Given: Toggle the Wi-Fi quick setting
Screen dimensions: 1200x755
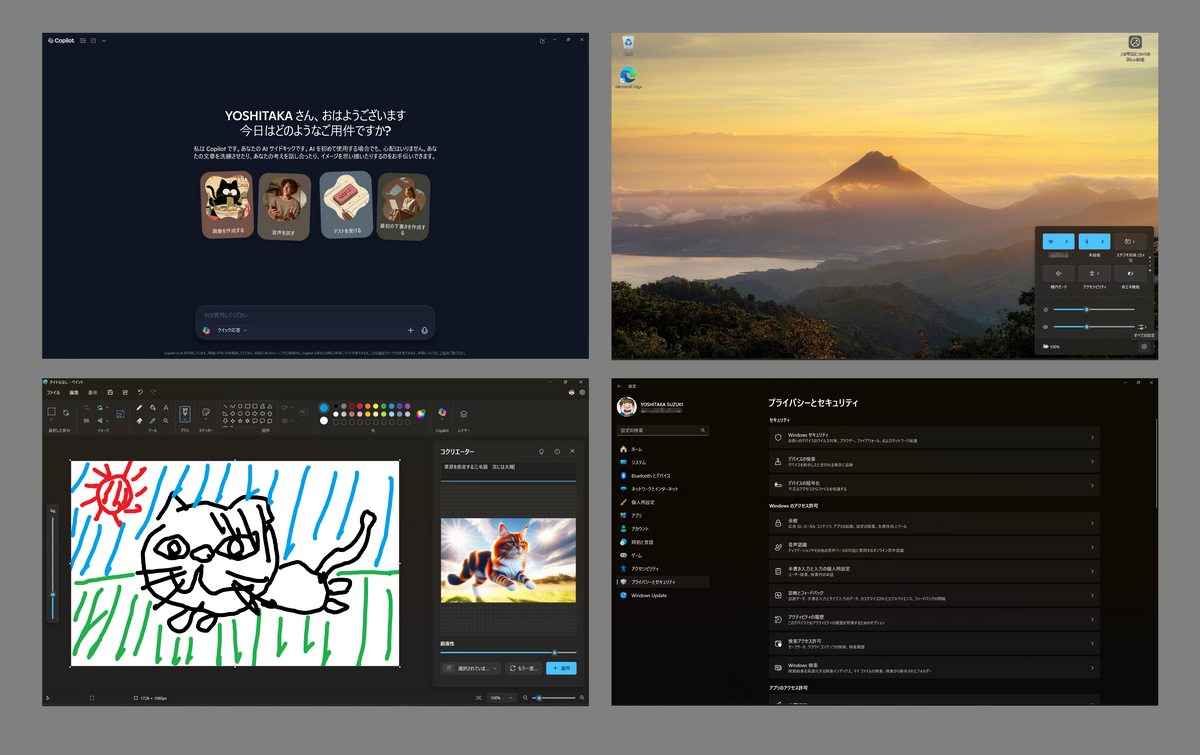Looking at the screenshot, I should [x=1051, y=242].
